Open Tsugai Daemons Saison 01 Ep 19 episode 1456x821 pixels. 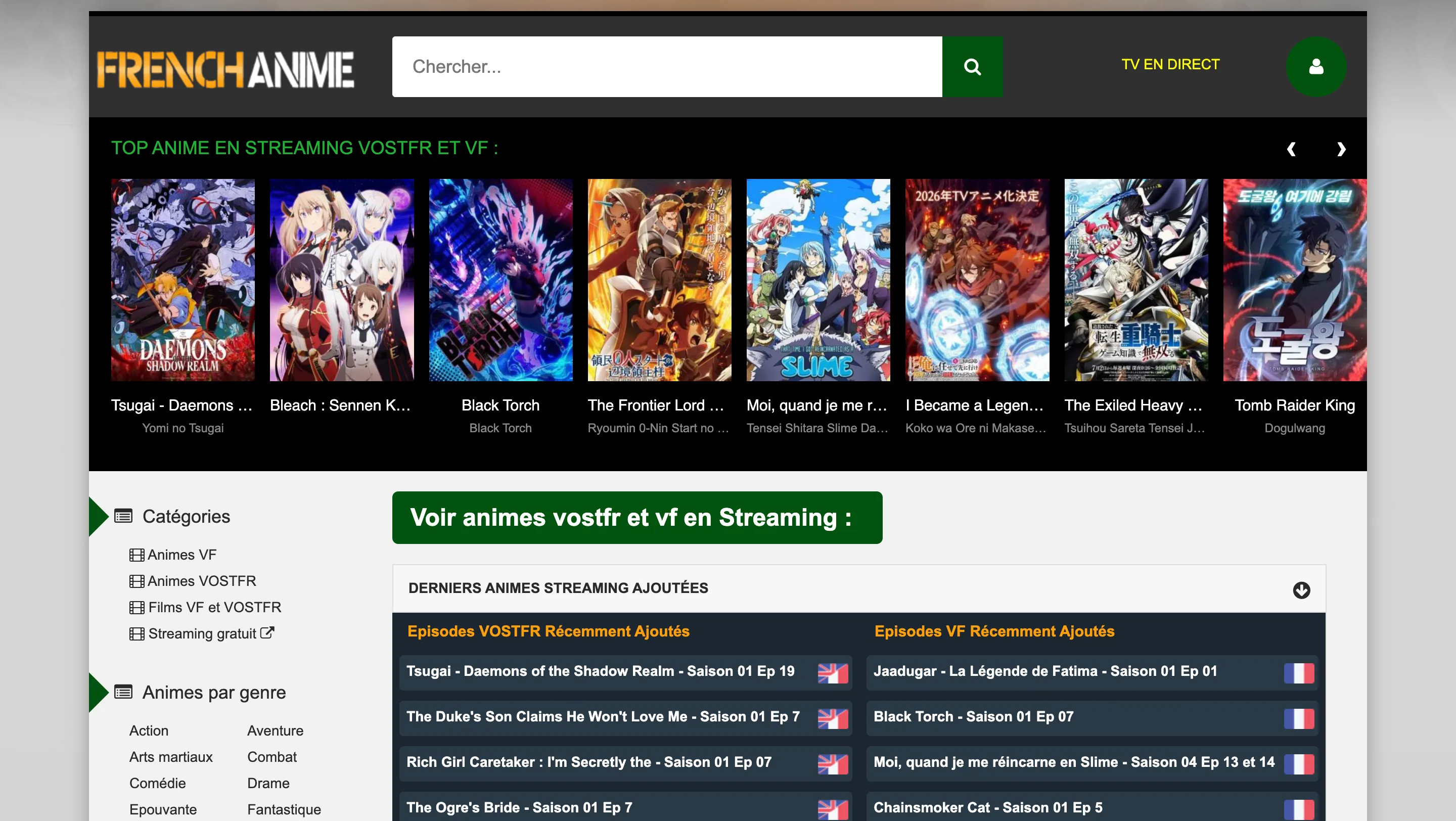click(x=625, y=672)
